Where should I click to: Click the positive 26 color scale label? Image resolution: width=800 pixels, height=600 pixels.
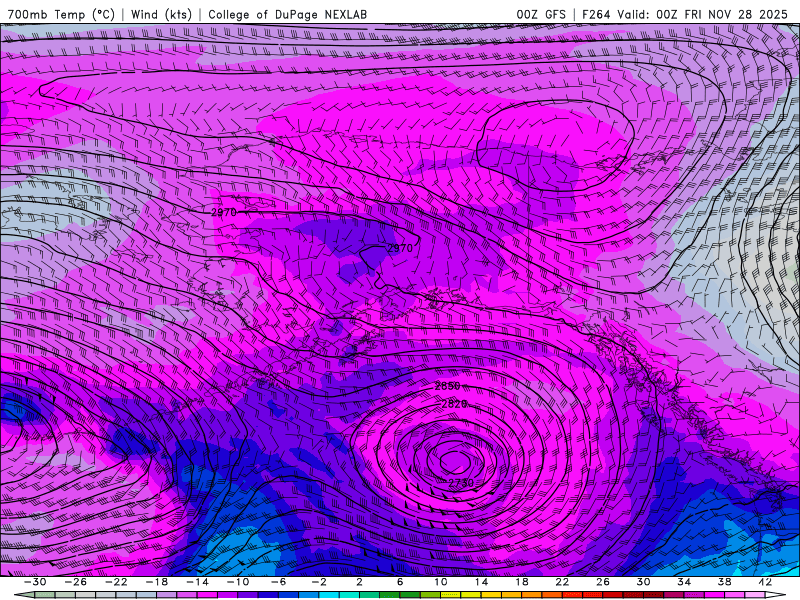(603, 582)
